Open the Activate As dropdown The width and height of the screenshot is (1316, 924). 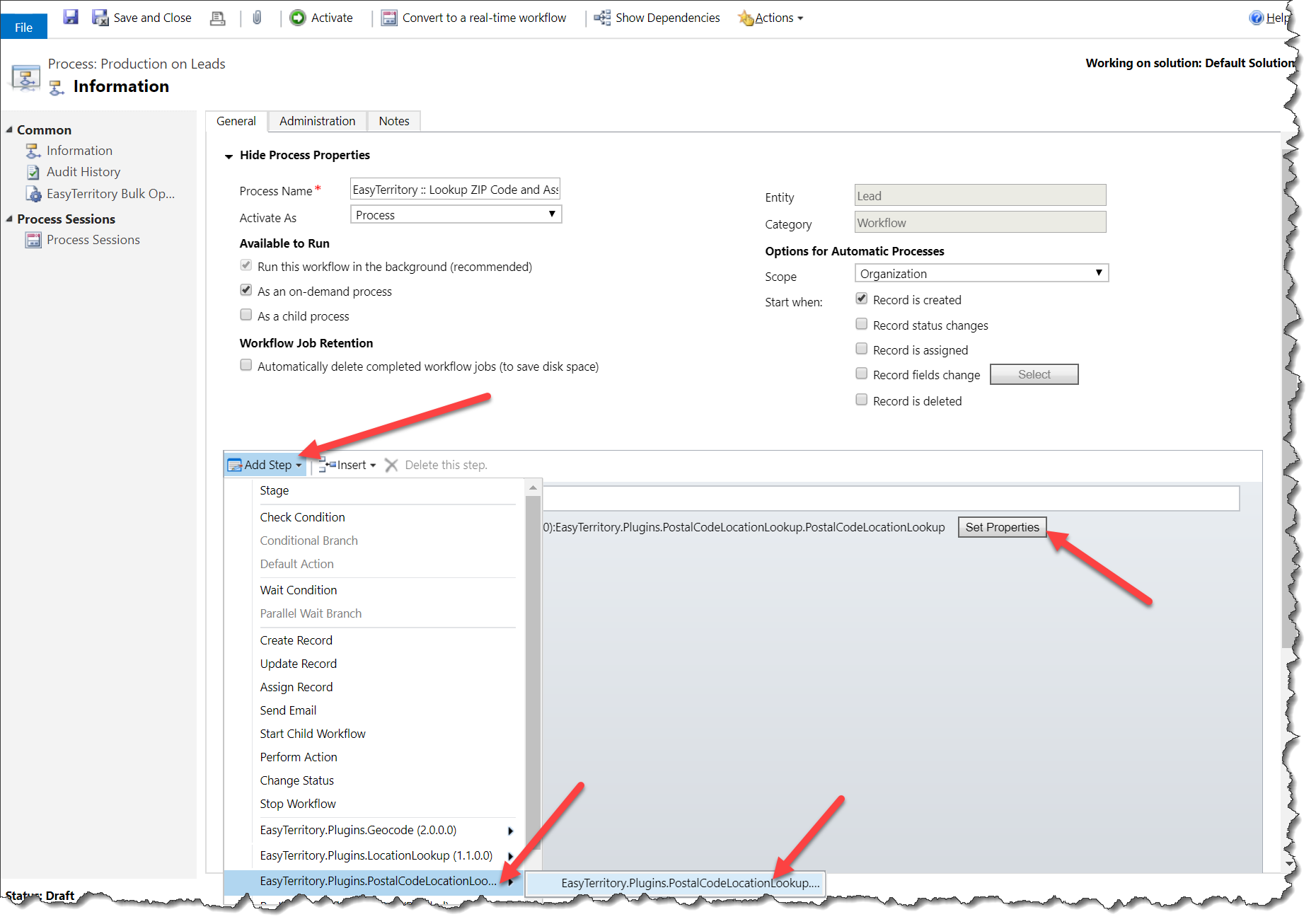tap(551, 214)
